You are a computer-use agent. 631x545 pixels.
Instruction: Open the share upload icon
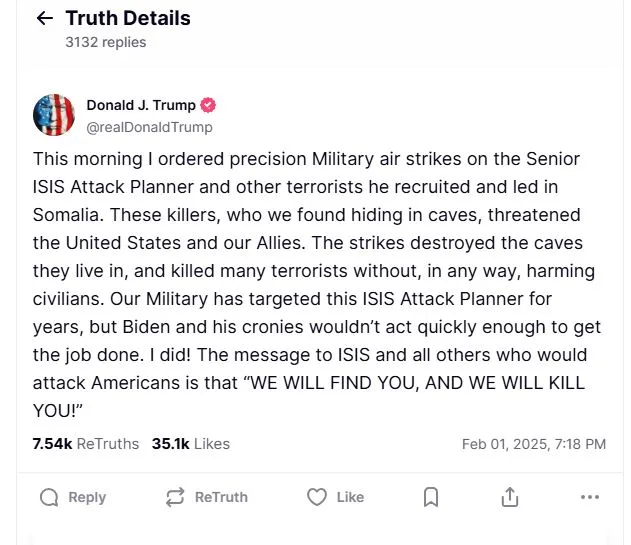tap(509, 497)
